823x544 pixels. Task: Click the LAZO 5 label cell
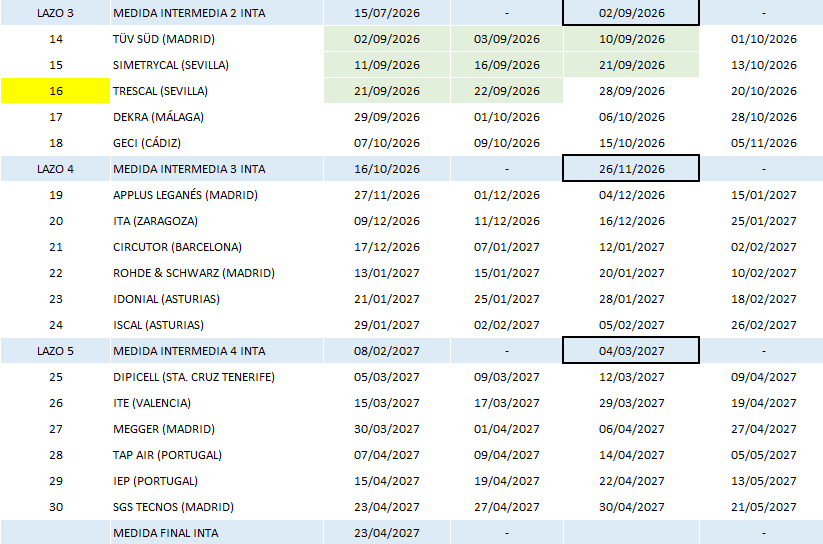[x=55, y=351]
